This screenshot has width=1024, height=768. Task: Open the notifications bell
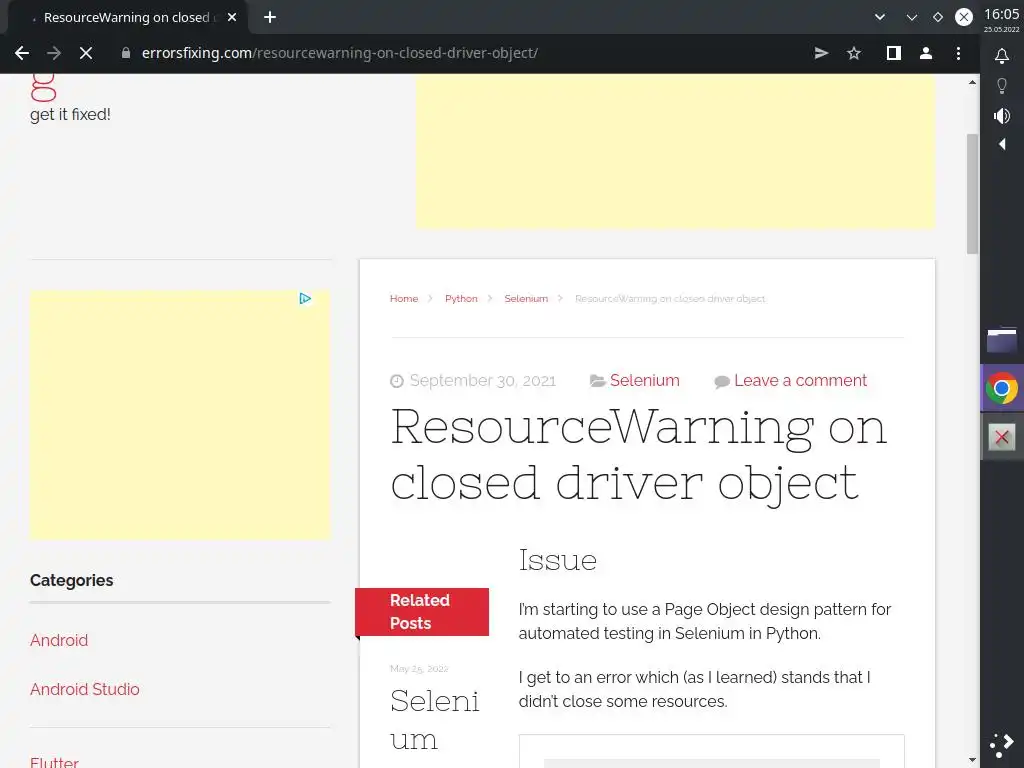(1002, 56)
